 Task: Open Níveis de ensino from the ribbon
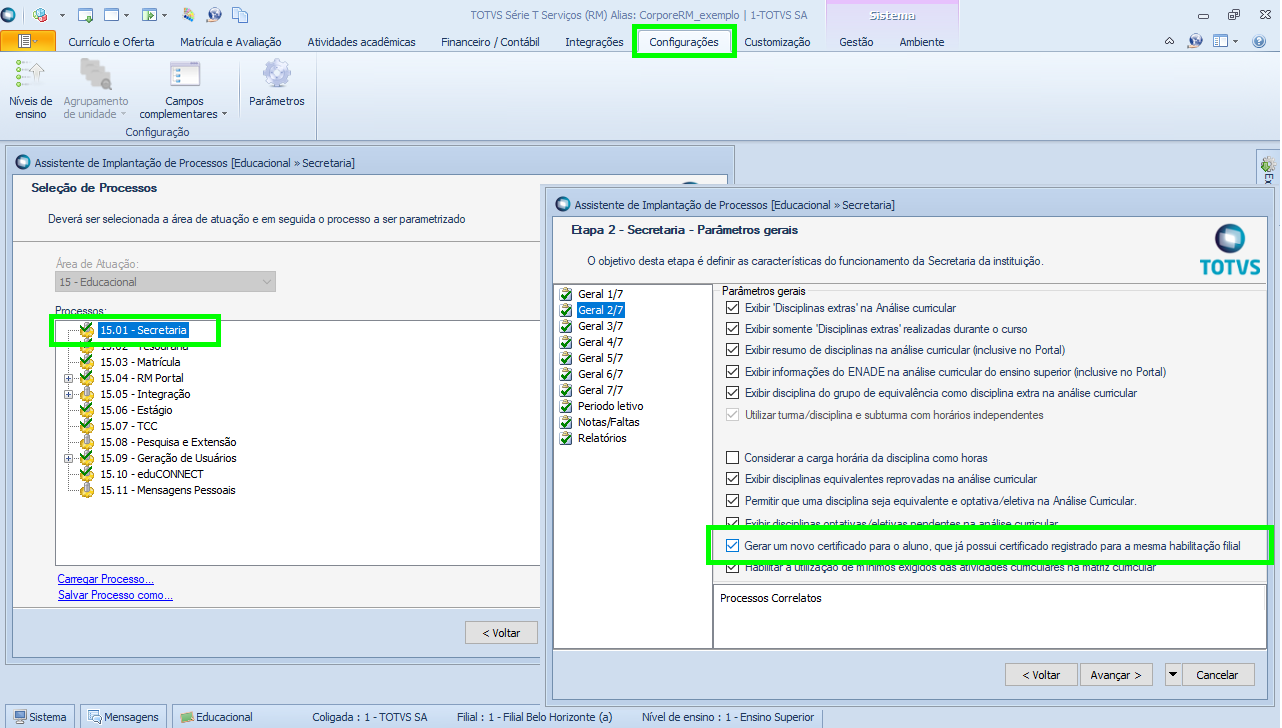(x=31, y=89)
